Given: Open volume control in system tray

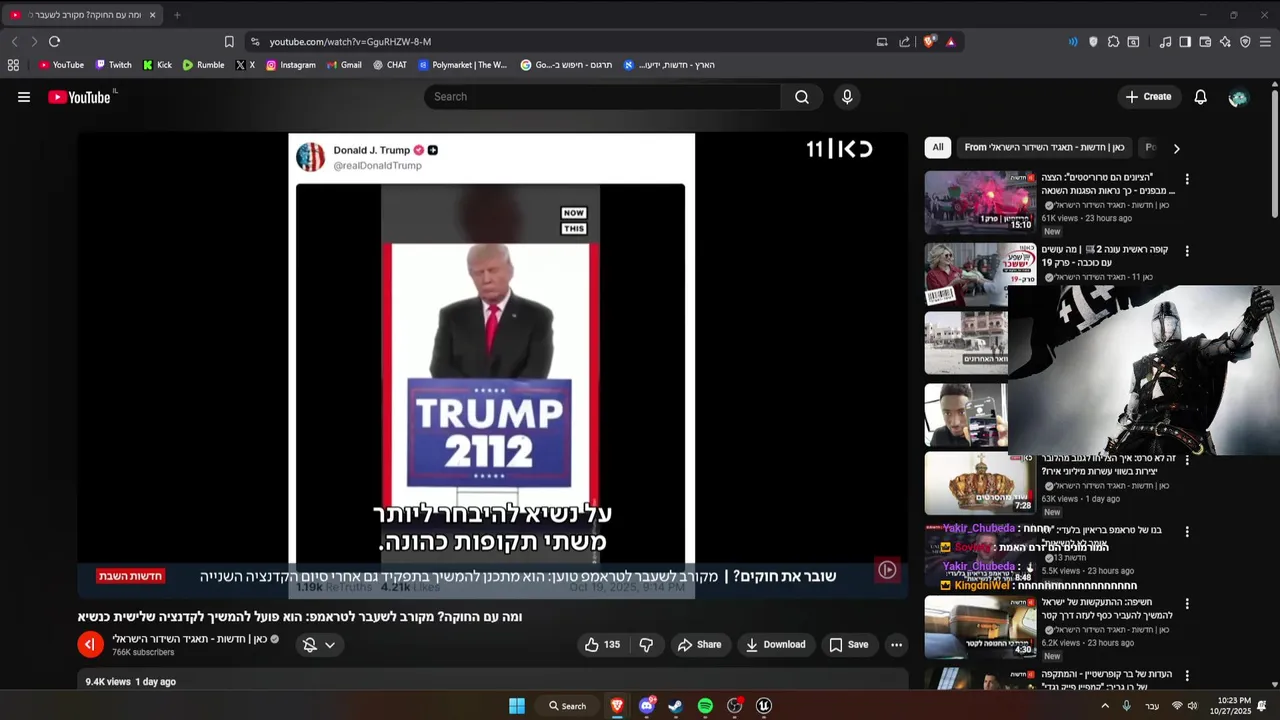Looking at the screenshot, I should point(1192,706).
